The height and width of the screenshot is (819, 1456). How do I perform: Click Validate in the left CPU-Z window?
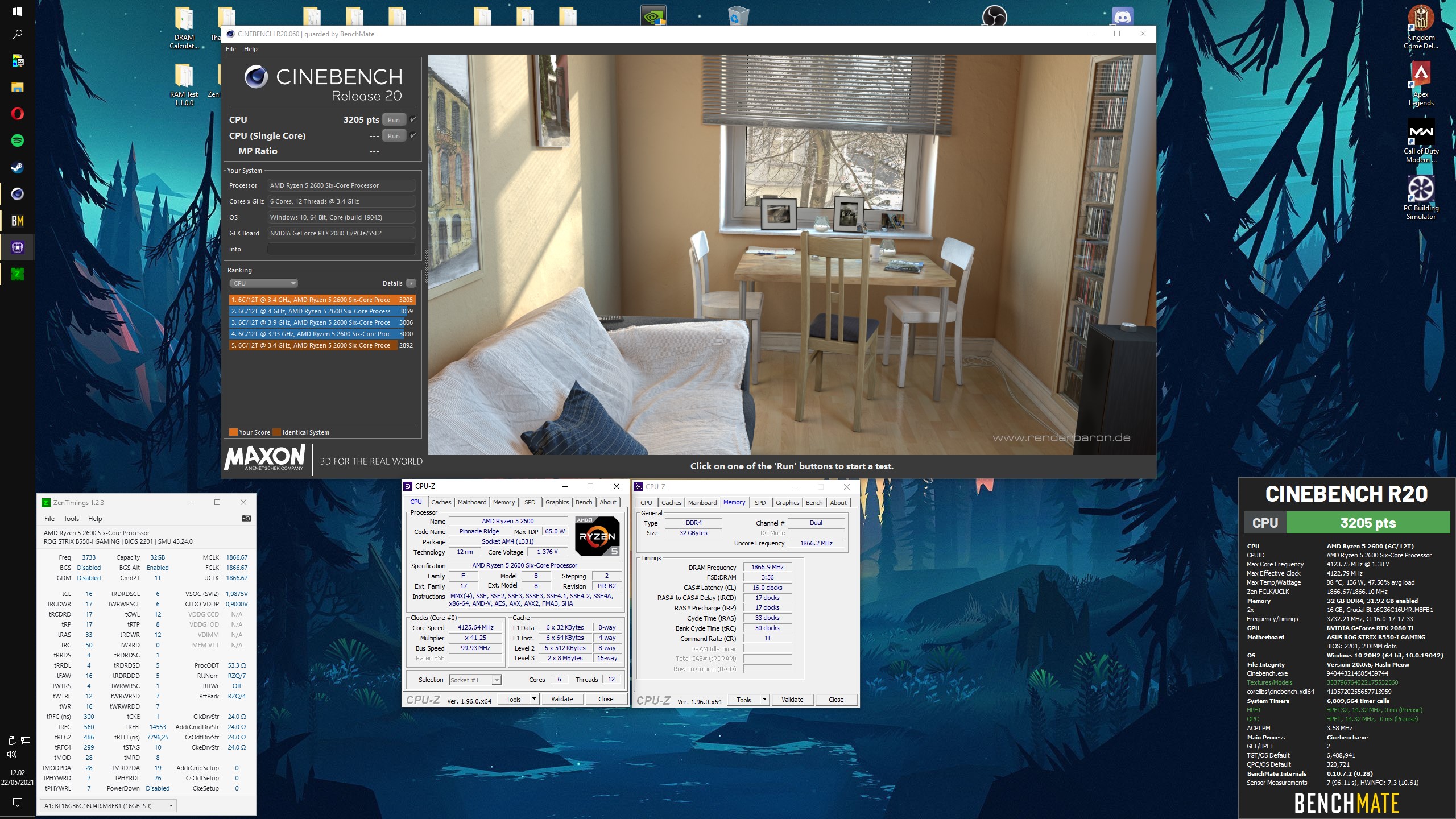point(562,699)
